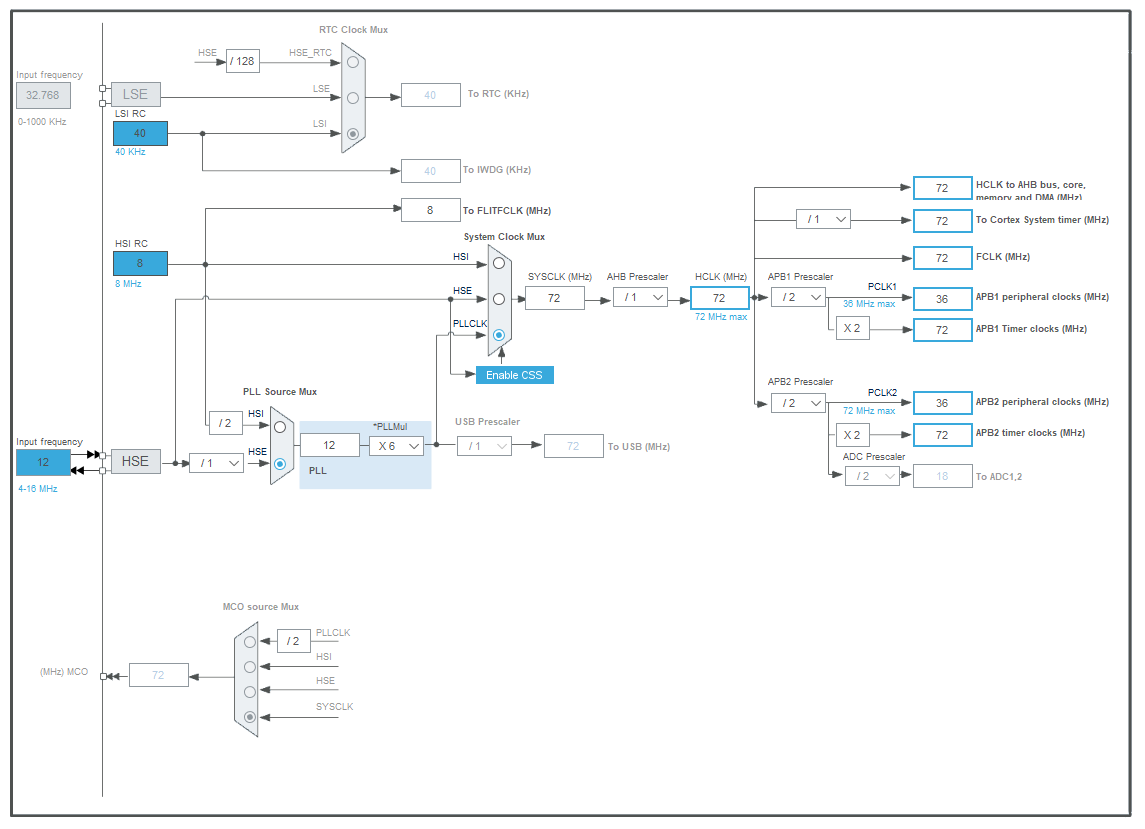1145x829 pixels.
Task: Click the HSE input frequency field 12
Action: tap(43, 462)
